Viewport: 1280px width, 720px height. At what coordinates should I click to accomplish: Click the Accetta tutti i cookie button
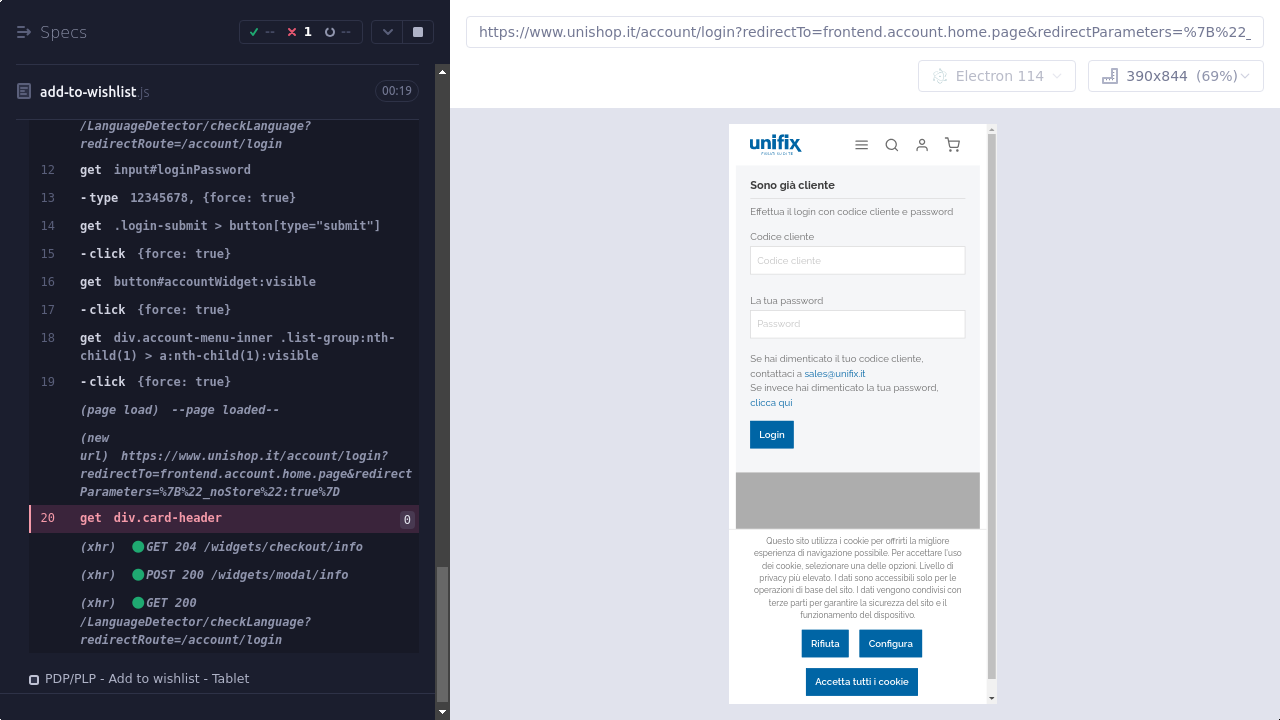coord(861,682)
